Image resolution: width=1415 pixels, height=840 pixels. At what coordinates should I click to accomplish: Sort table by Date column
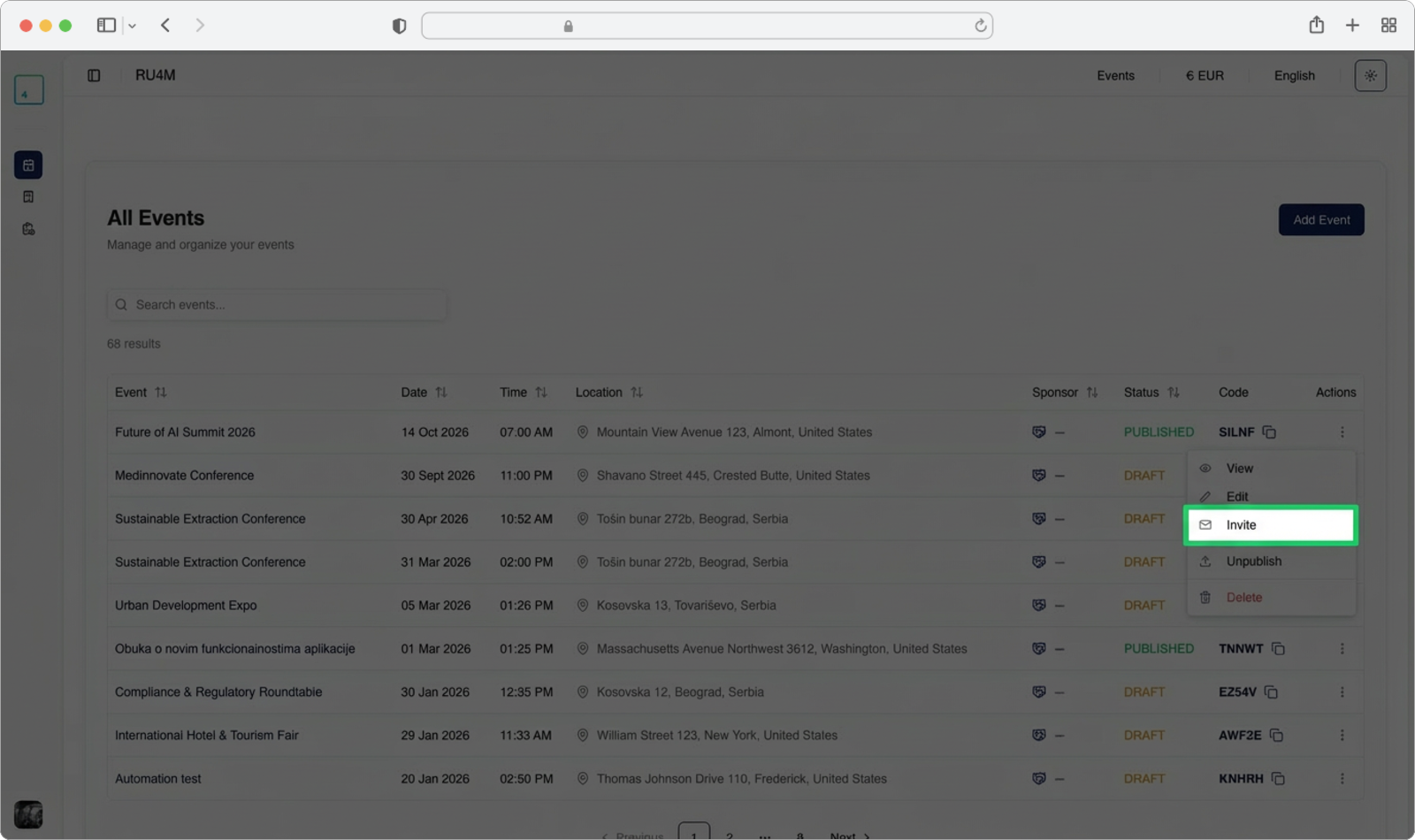point(441,393)
